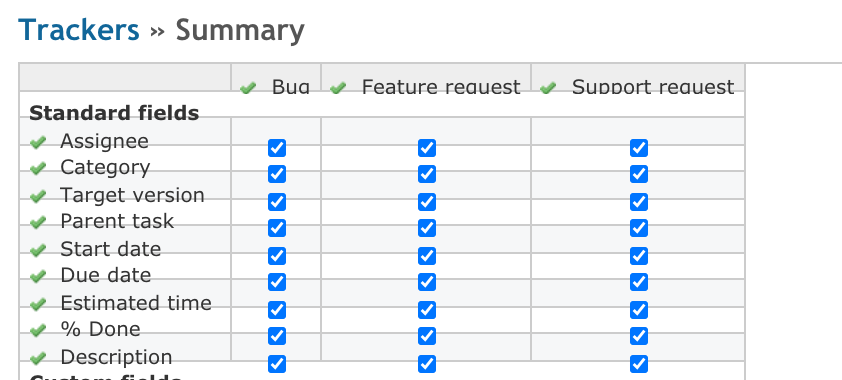Click the green checkmark icon next to Bug

(x=248, y=89)
